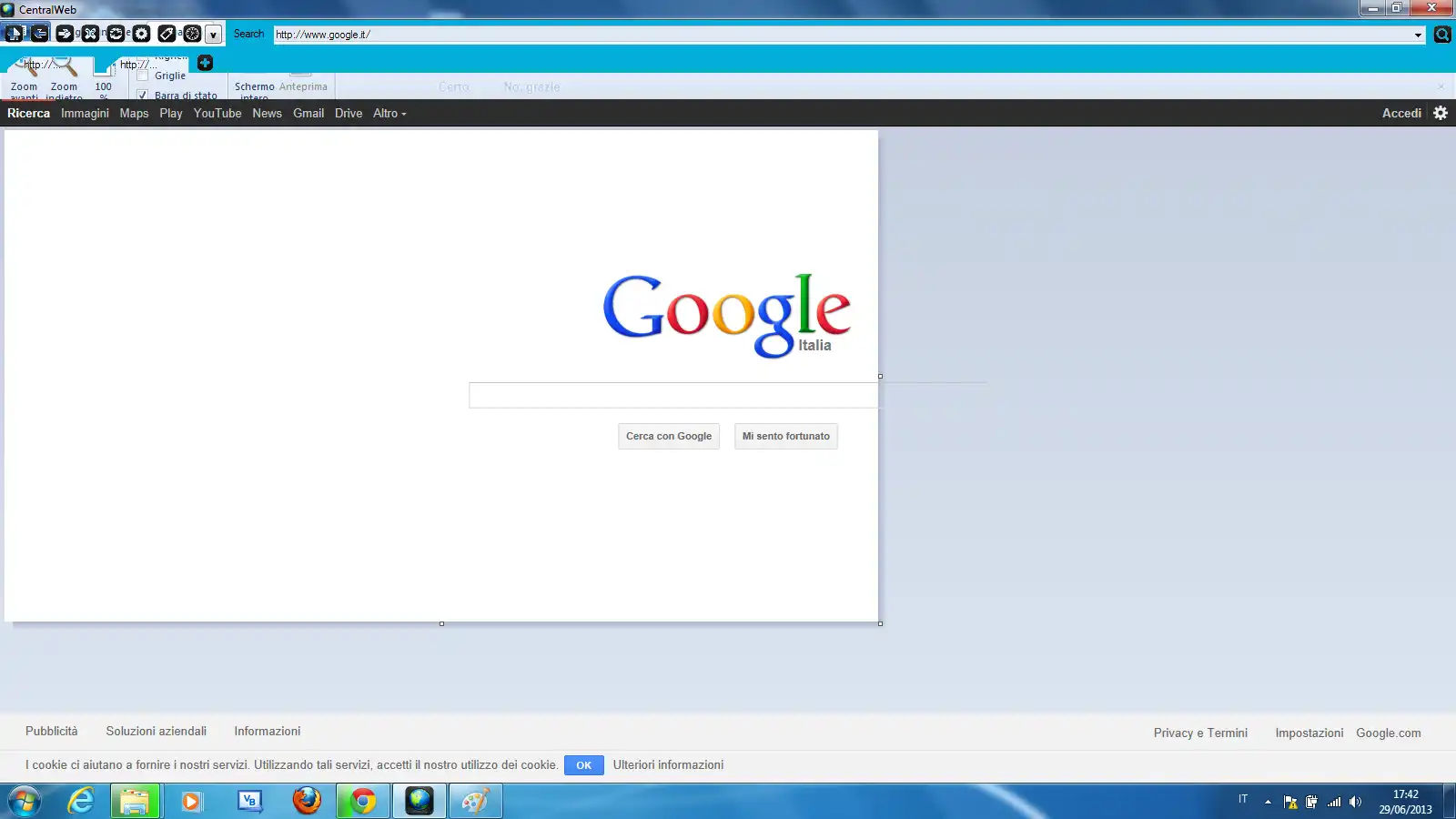
Task: Open Play in the Google bar
Action: tap(171, 114)
